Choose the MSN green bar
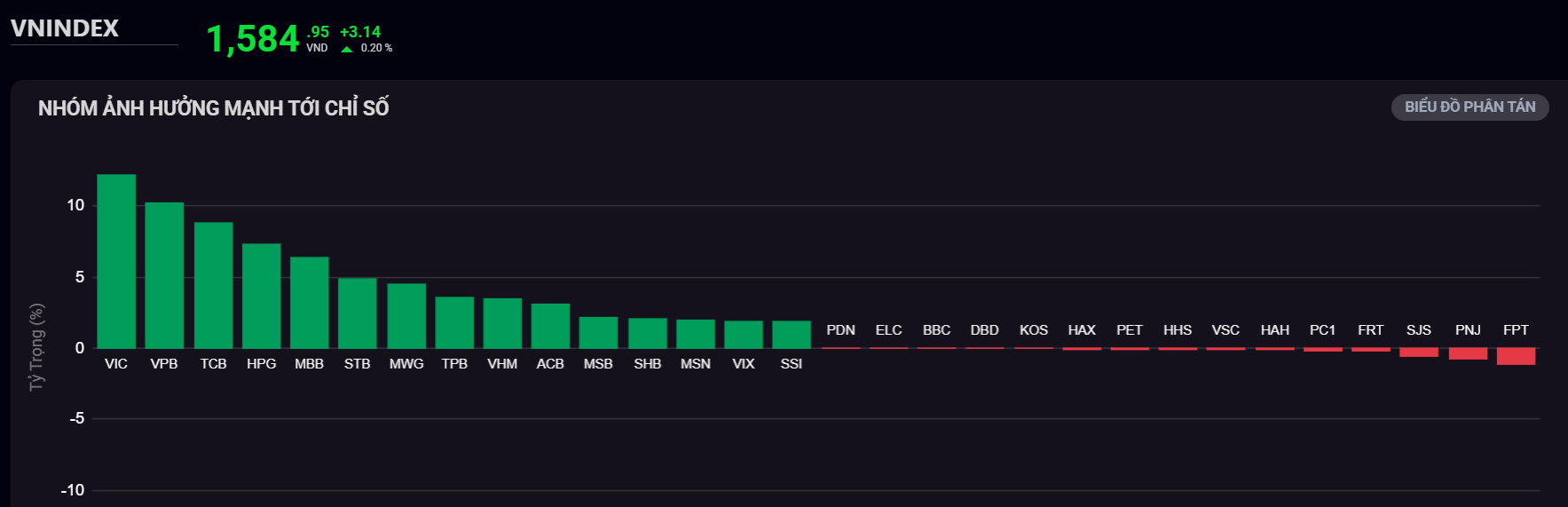Screen dimensions: 1568x507 695,334
